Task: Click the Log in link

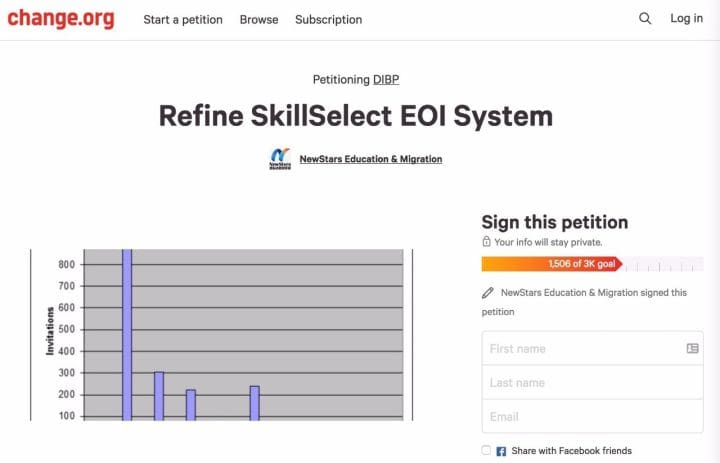Action: [x=686, y=18]
